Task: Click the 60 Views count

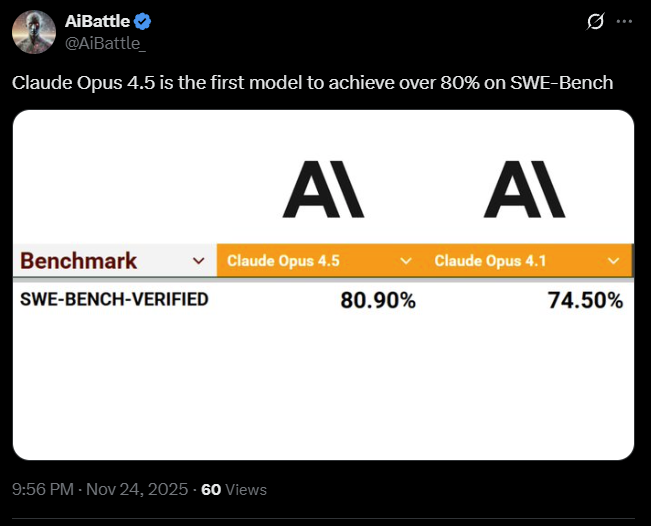Action: (233, 490)
